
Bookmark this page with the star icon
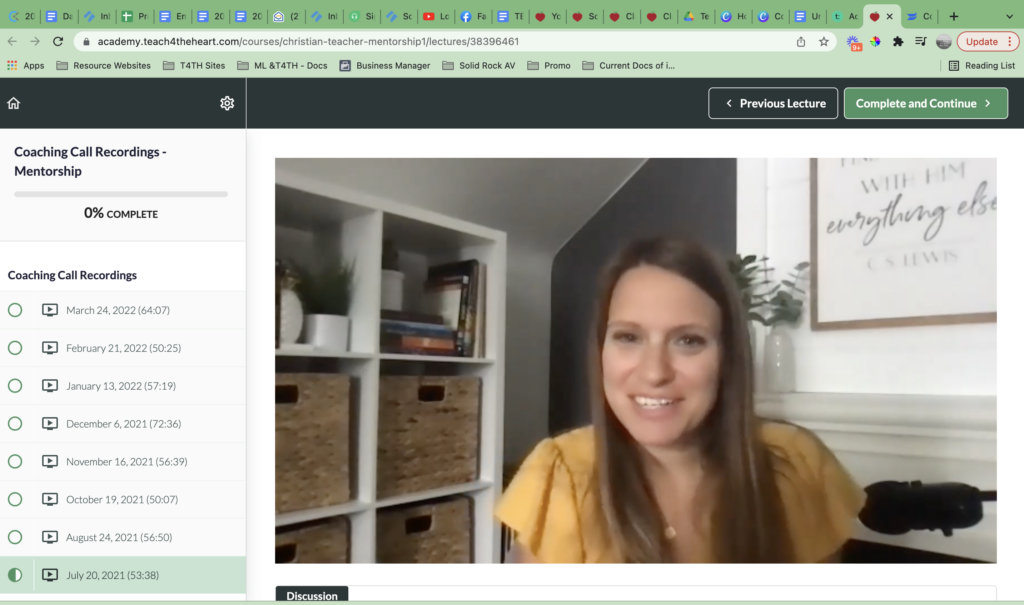[x=824, y=41]
